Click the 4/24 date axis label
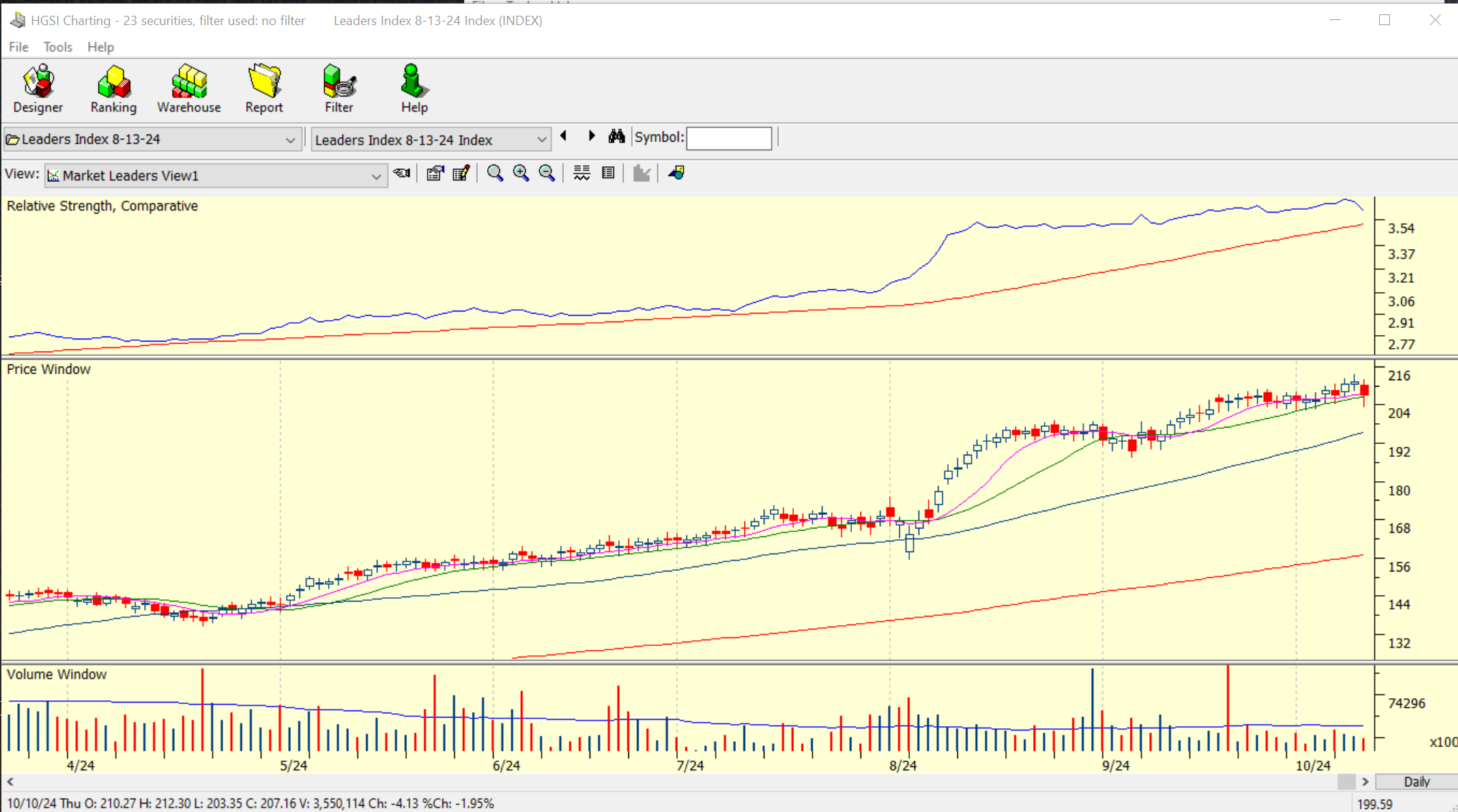This screenshot has width=1458, height=812. (80, 765)
